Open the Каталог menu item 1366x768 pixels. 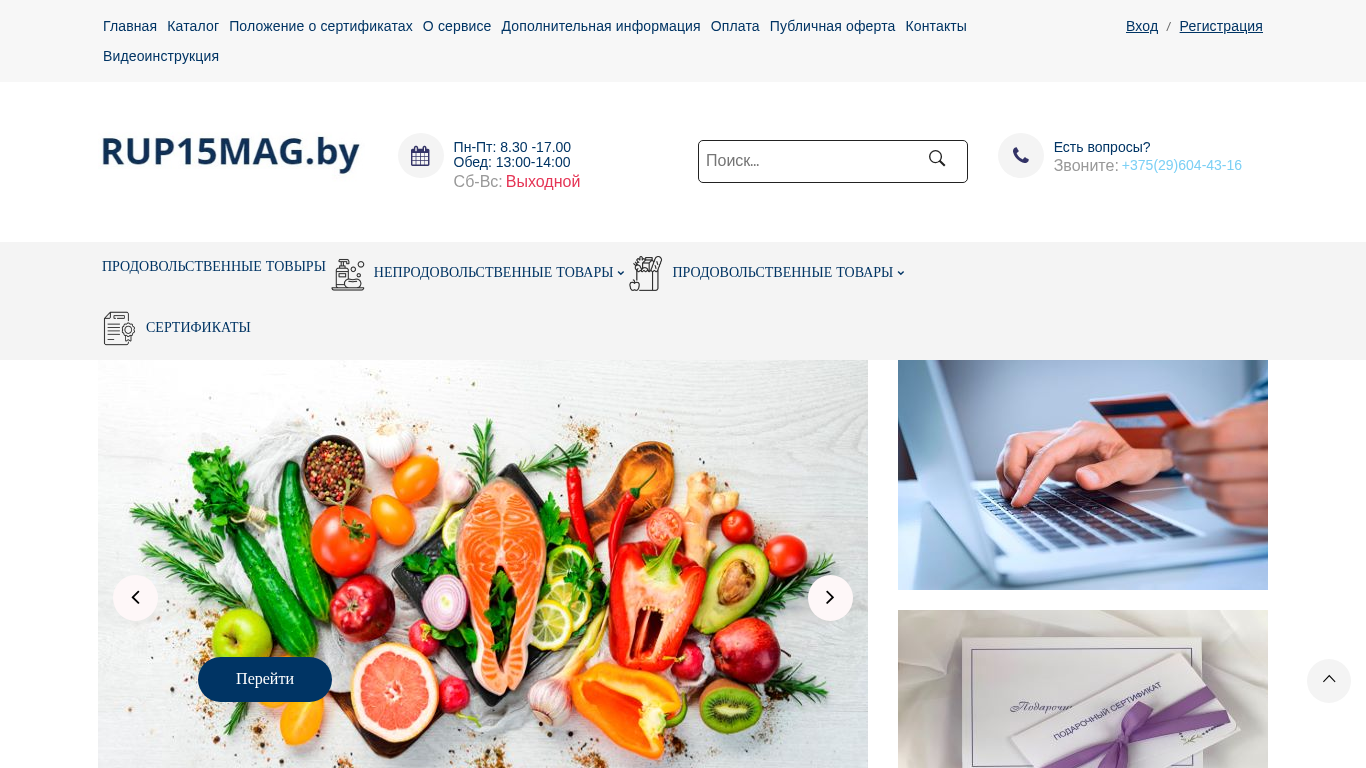click(193, 26)
